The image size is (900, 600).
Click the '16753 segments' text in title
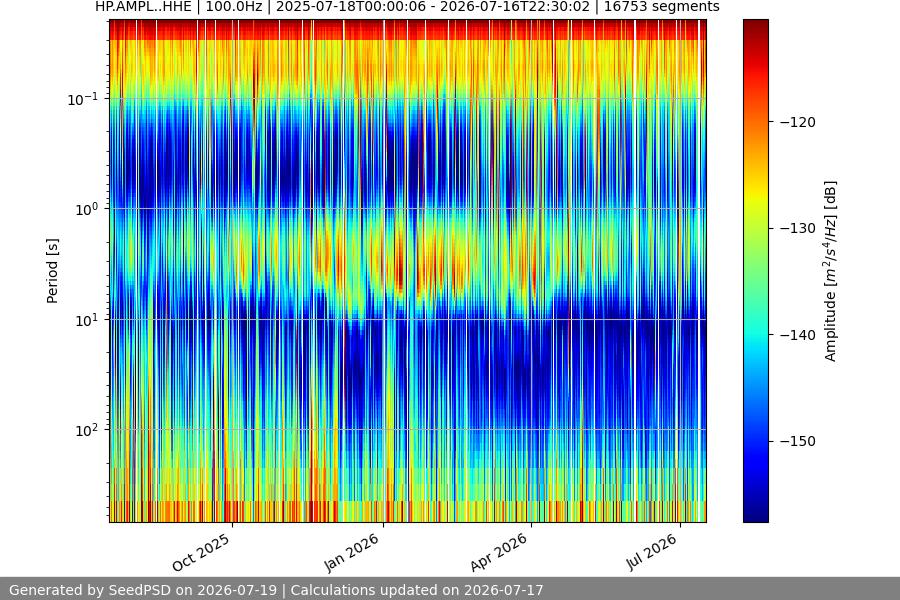(x=661, y=7)
